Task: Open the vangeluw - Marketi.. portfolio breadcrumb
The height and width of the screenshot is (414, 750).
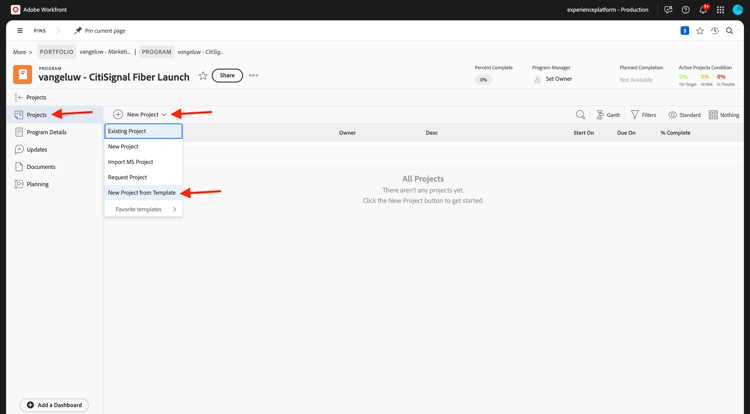Action: pos(105,52)
